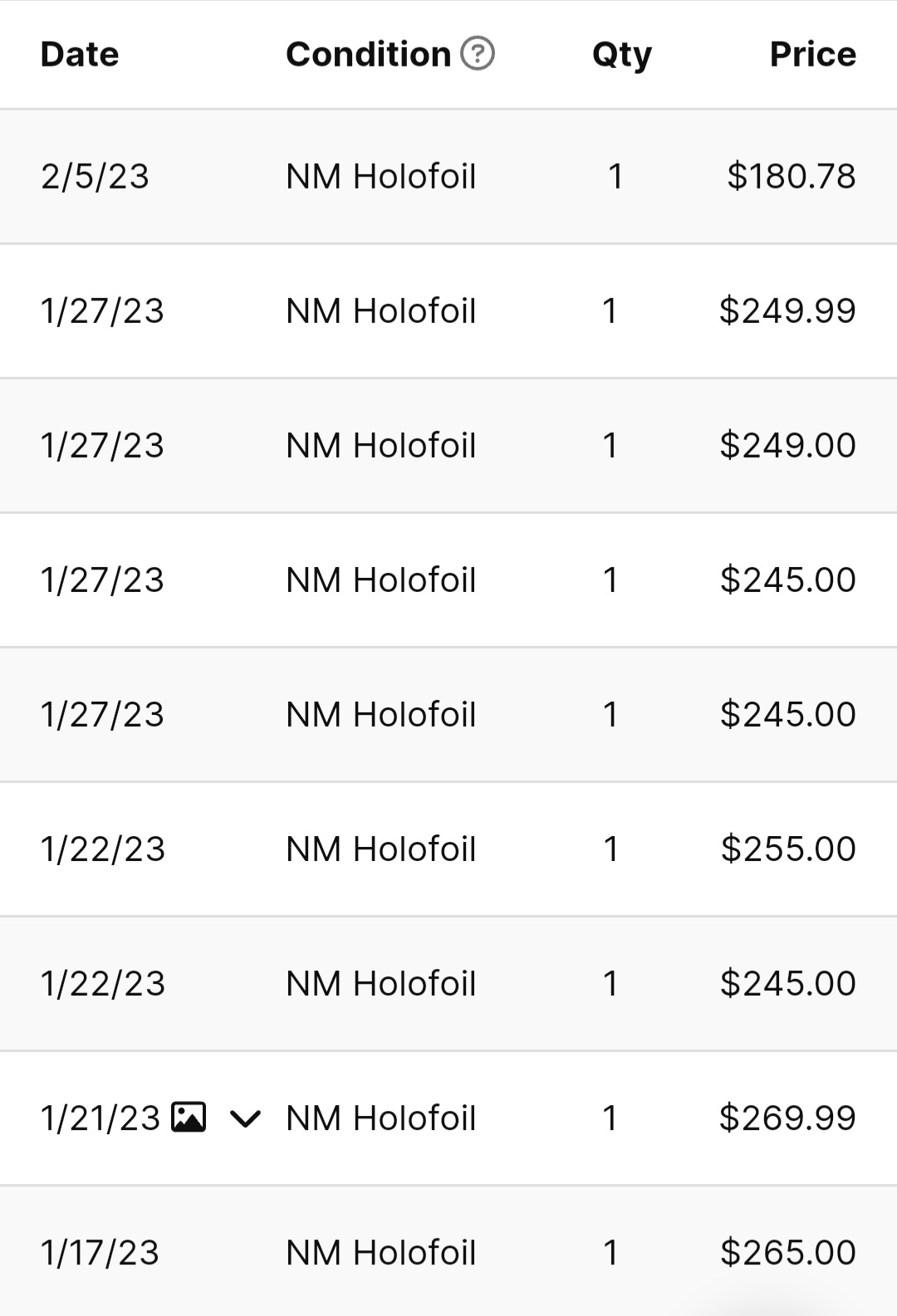The image size is (897, 1316).
Task: Select the $269.99 sale price
Action: pyautogui.click(x=787, y=1118)
